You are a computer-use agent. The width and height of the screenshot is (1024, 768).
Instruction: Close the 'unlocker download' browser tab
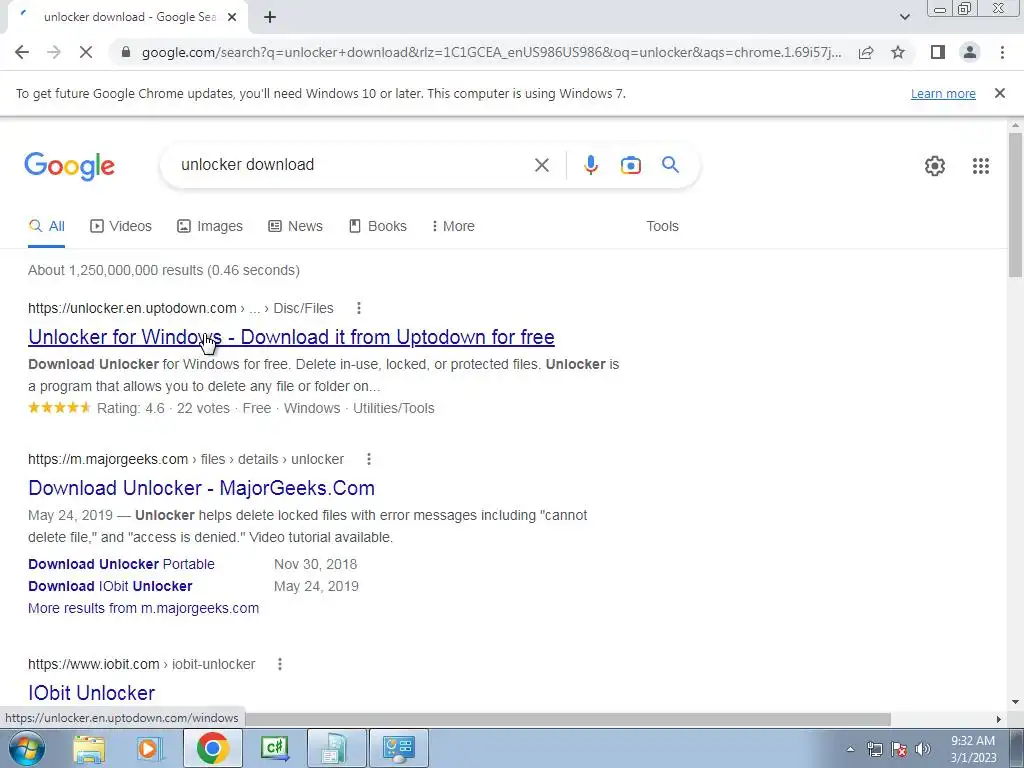click(232, 18)
